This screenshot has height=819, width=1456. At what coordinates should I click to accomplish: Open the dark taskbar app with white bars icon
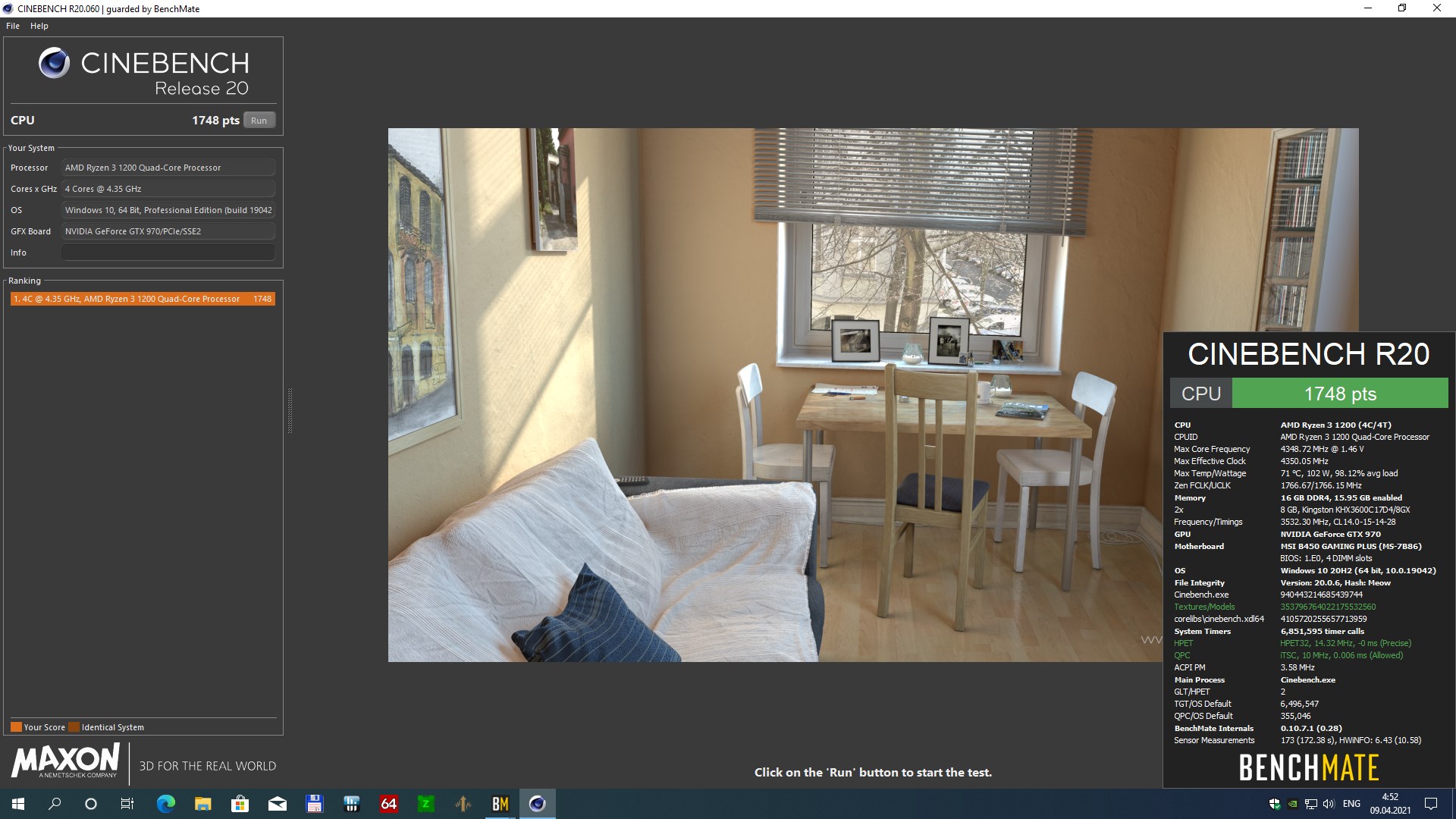pos(351,804)
